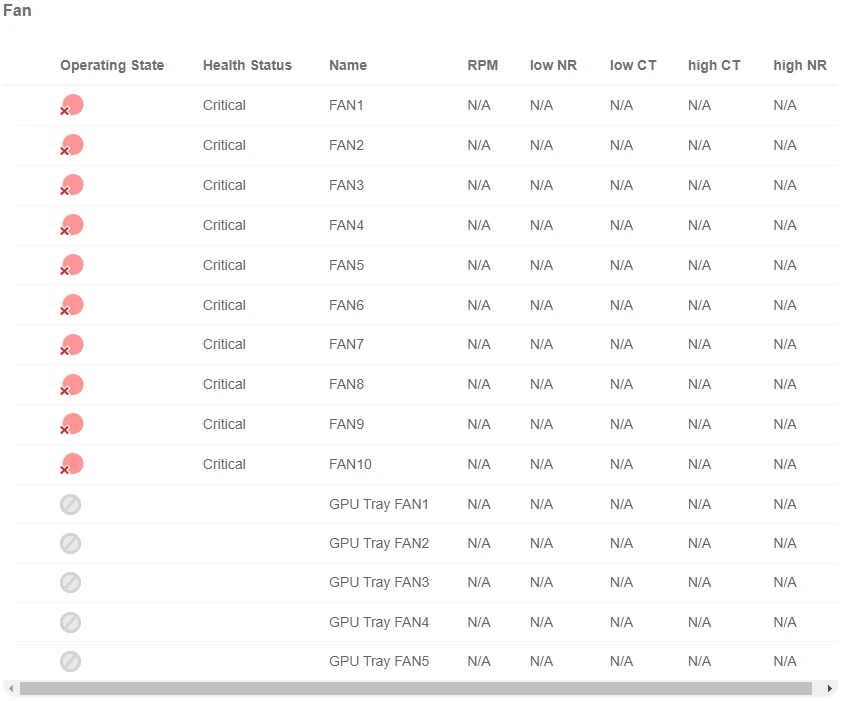Click the low NR column header
852x701 pixels.
(x=553, y=65)
